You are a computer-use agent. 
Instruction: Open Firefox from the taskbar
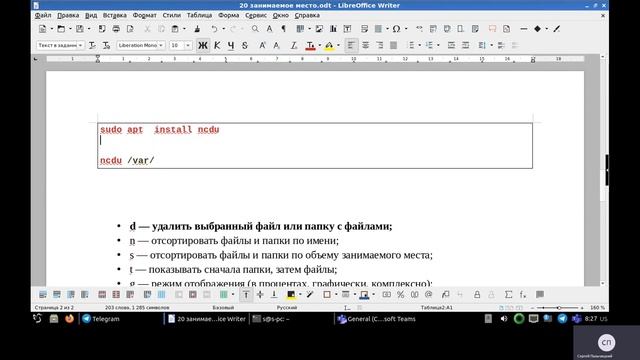(x=69, y=318)
